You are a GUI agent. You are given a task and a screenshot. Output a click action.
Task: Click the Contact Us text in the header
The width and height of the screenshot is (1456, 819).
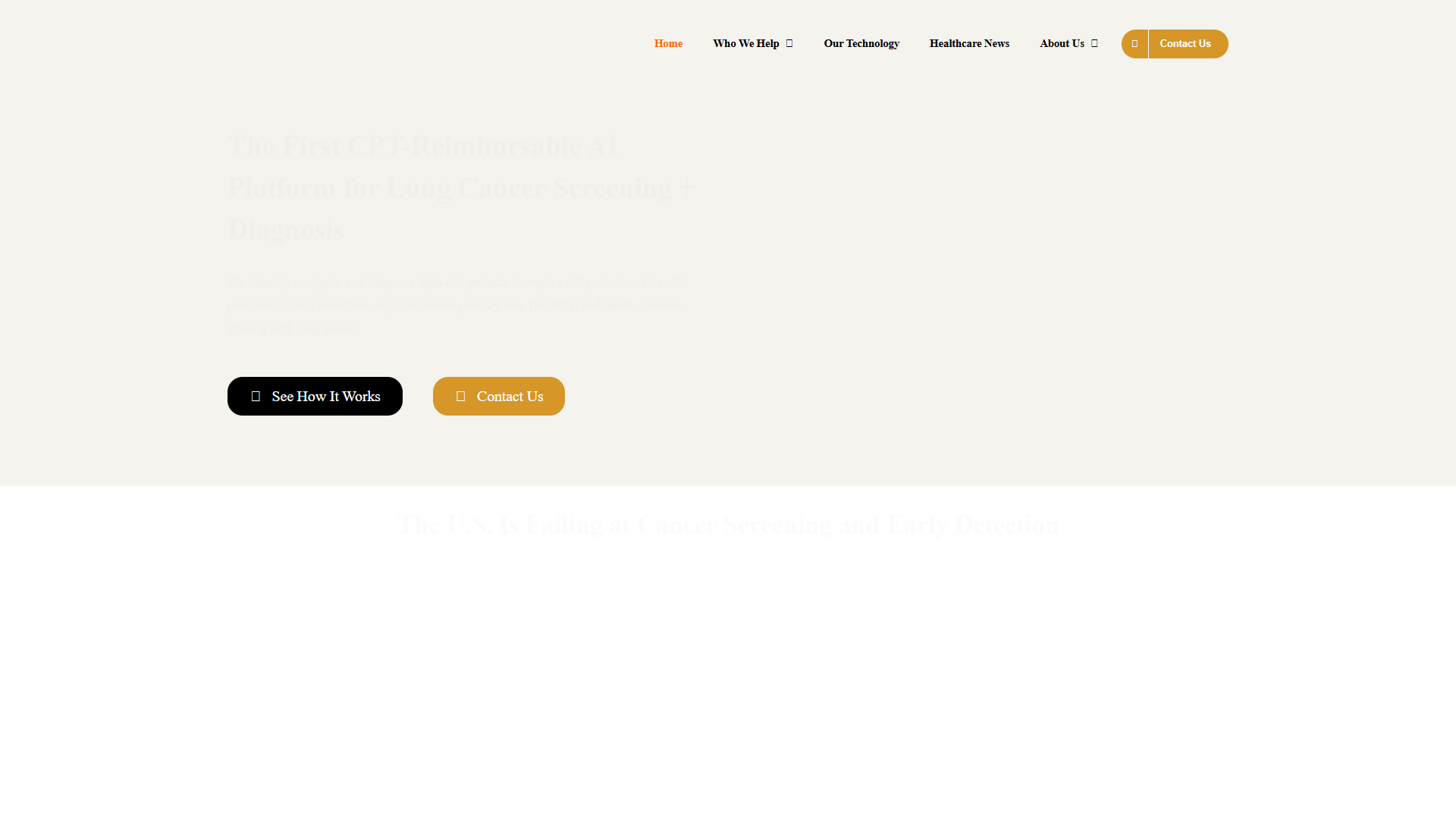tap(1185, 43)
